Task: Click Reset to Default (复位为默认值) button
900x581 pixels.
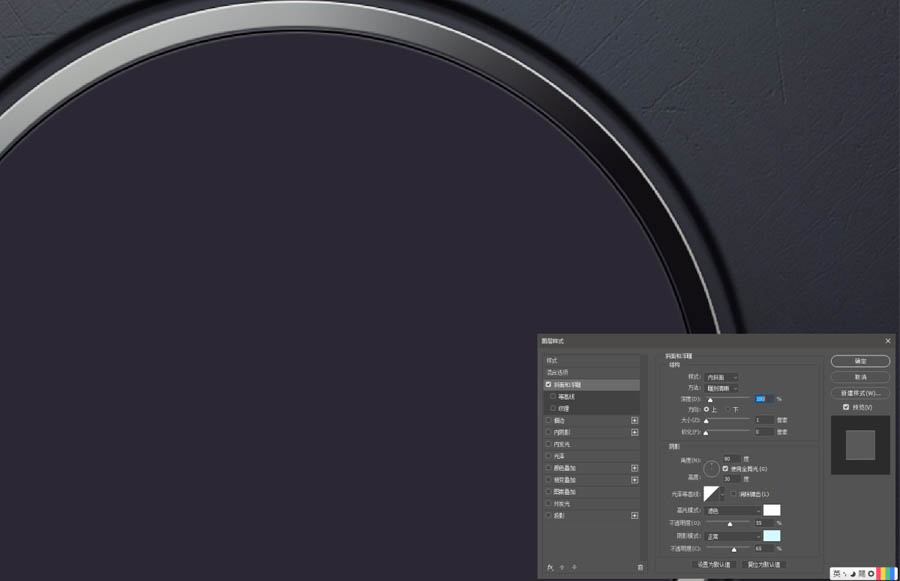Action: click(763, 565)
